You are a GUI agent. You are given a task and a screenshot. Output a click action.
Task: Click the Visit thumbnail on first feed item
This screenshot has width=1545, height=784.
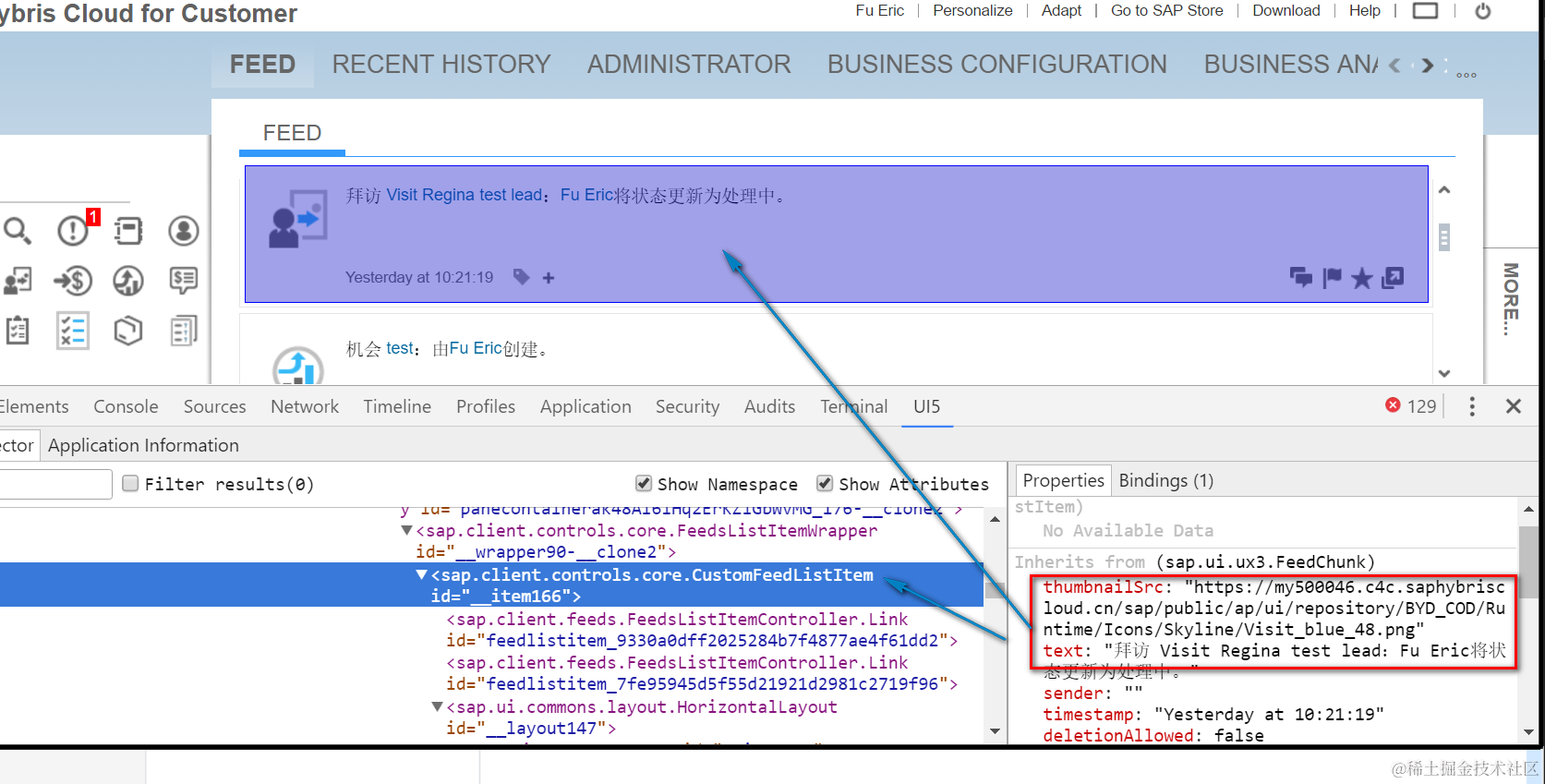click(x=297, y=219)
